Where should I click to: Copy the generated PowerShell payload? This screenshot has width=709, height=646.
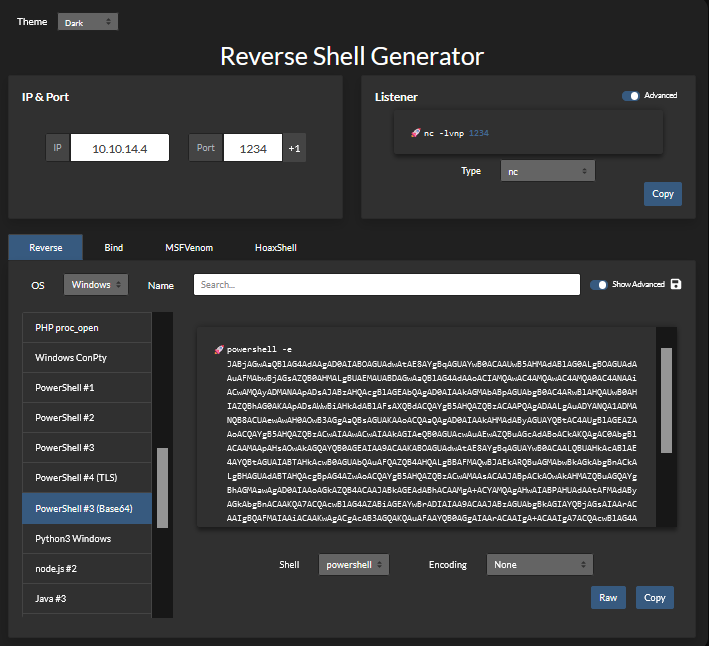click(655, 598)
